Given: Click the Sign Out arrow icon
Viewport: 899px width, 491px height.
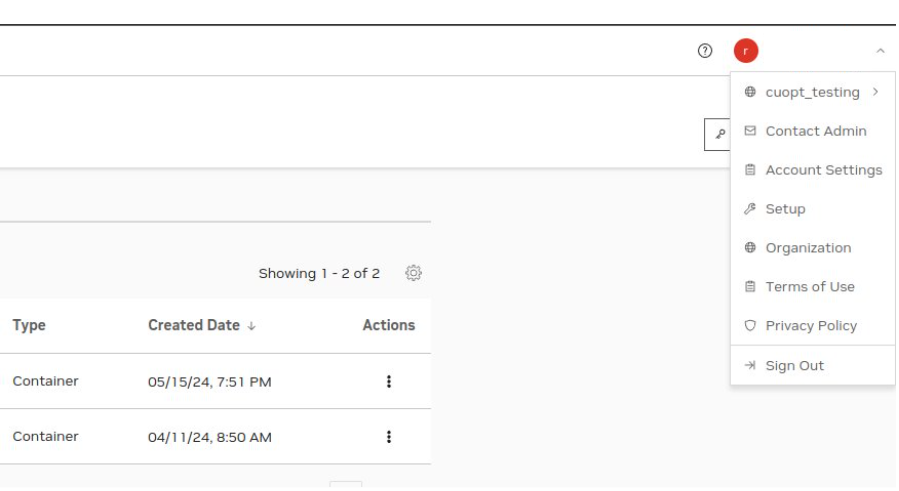Looking at the screenshot, I should tap(750, 365).
